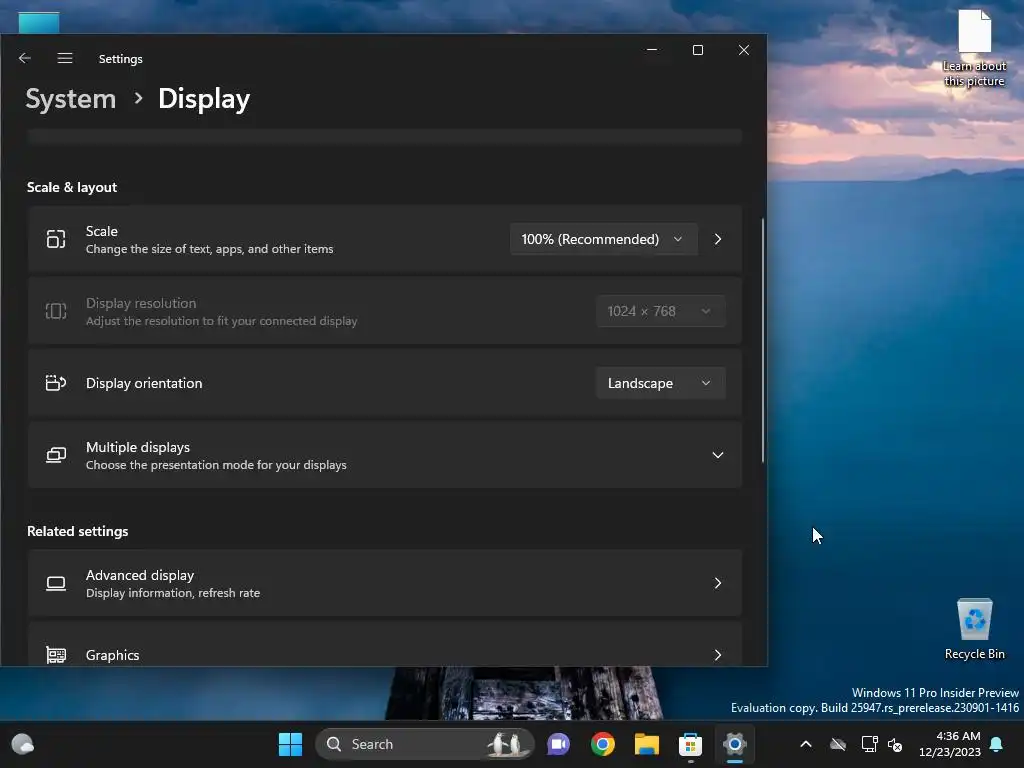The image size is (1024, 768).
Task: Click the Display orientation label
Action: pos(144,383)
